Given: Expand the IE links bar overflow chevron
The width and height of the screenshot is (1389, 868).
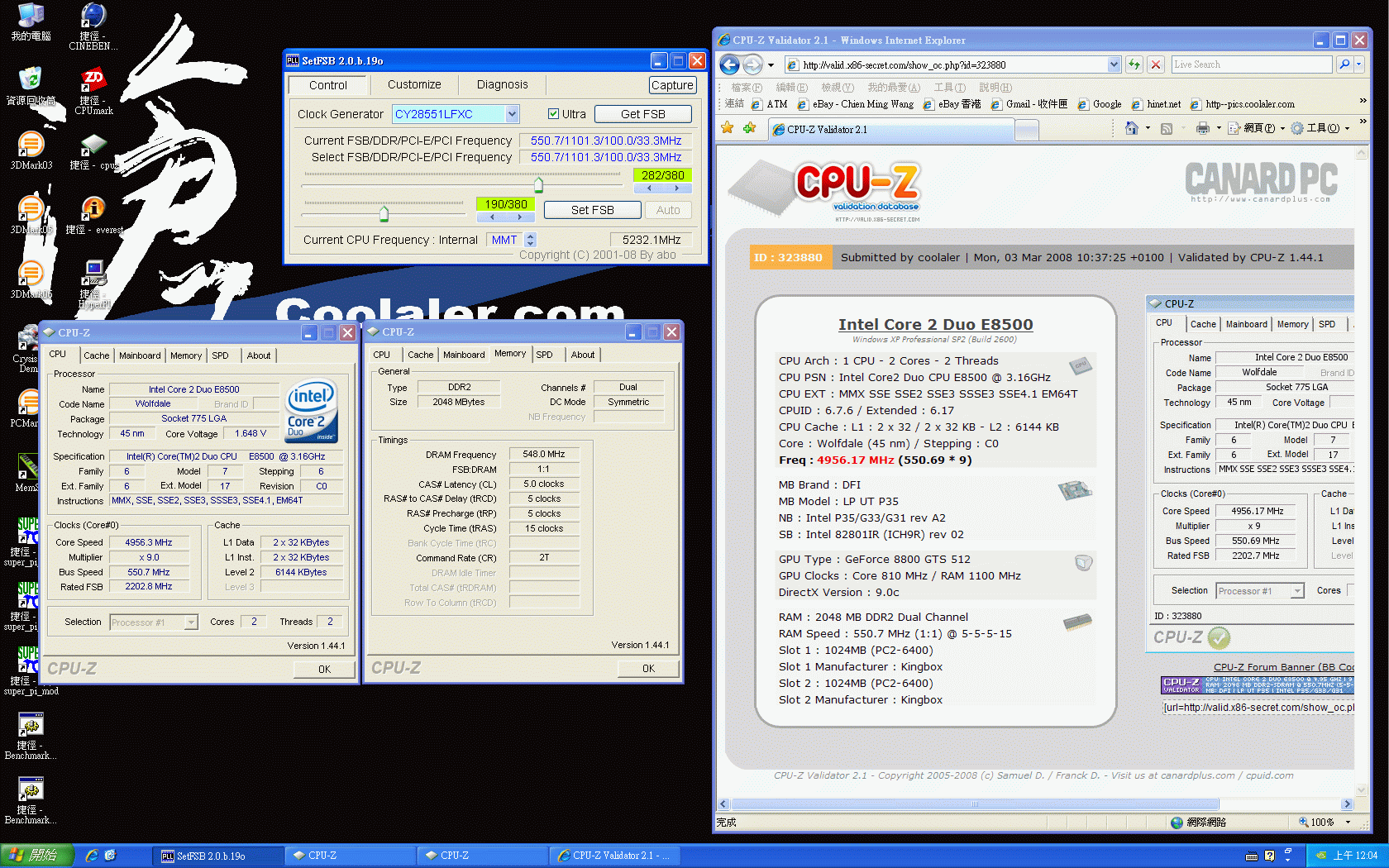Looking at the screenshot, I should (x=1363, y=100).
